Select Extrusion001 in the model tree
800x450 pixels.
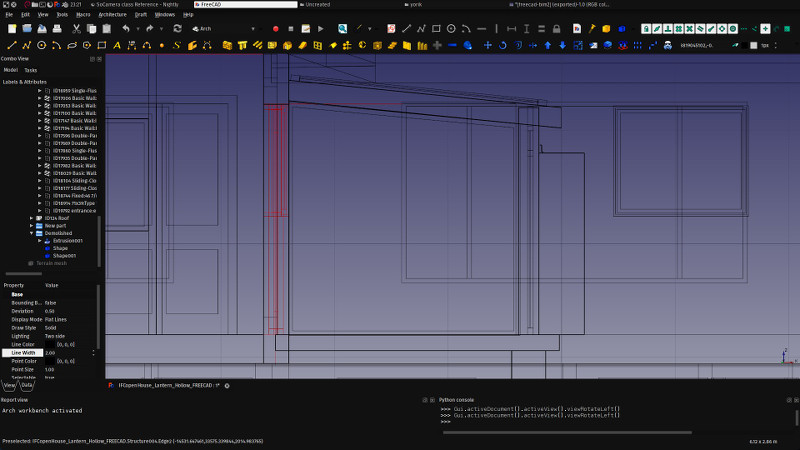coord(68,241)
